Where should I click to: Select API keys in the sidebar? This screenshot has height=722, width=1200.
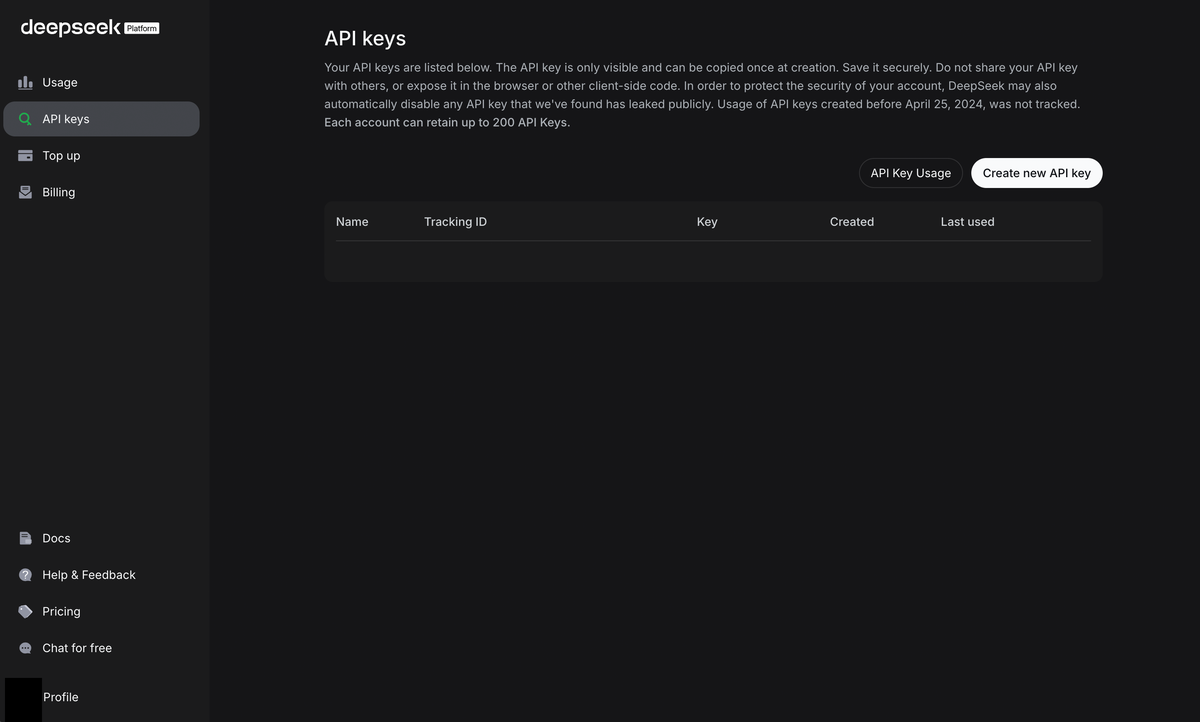click(x=101, y=119)
